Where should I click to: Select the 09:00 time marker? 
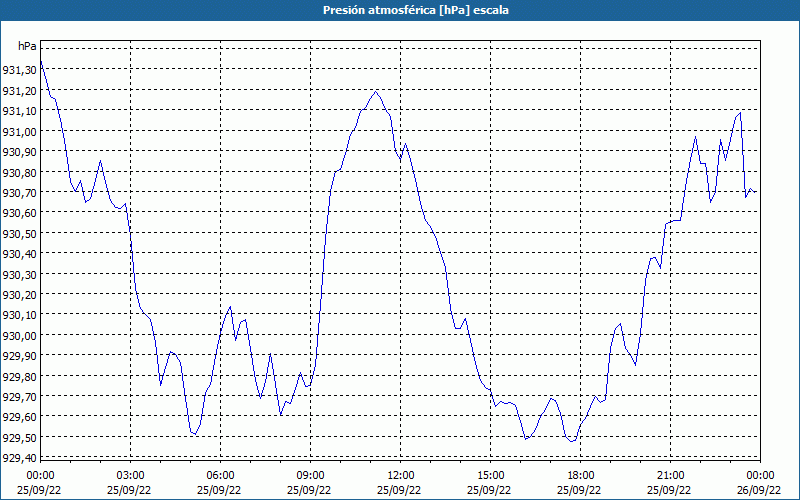[x=310, y=475]
